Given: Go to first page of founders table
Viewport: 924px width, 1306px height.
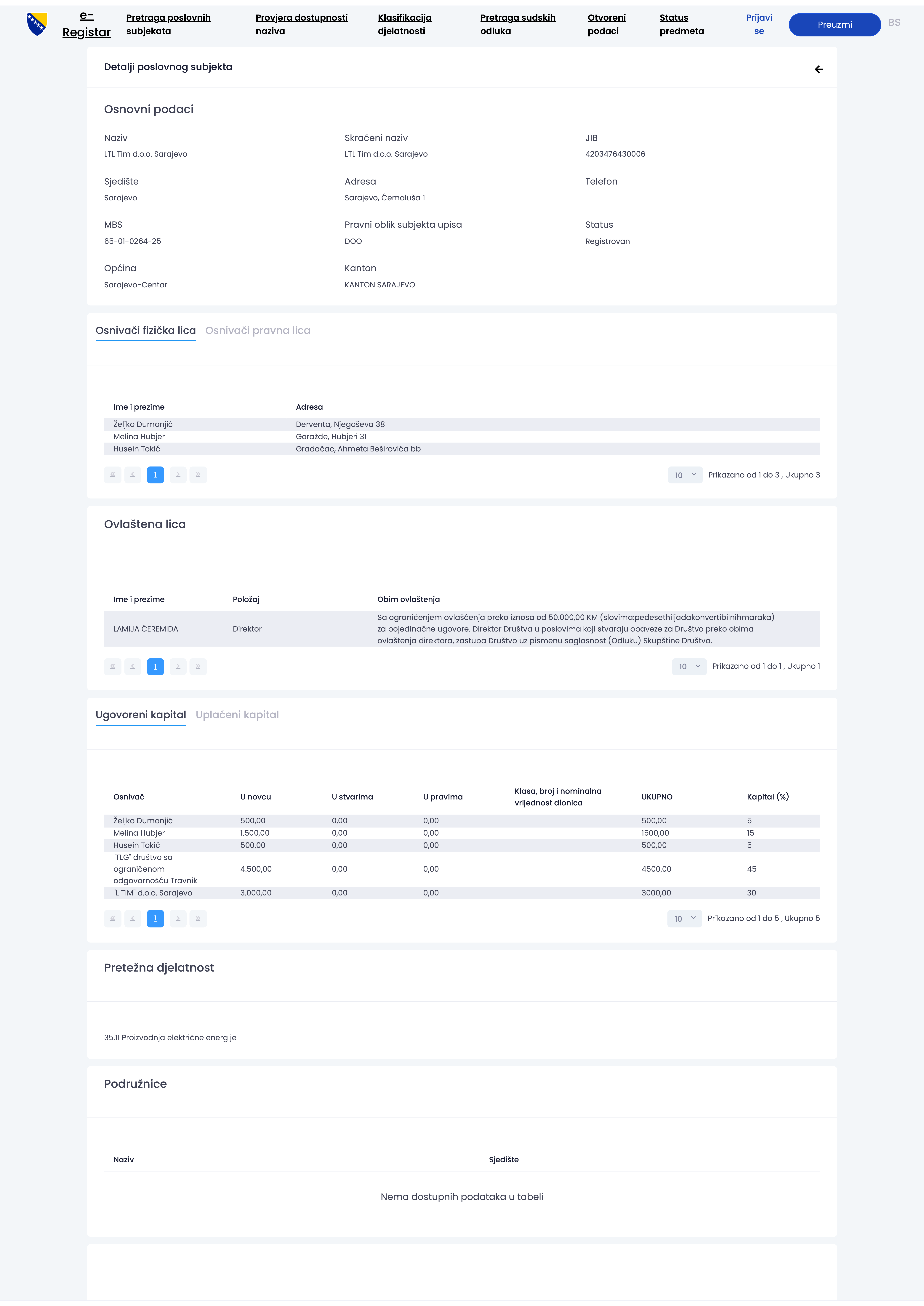Looking at the screenshot, I should [113, 475].
